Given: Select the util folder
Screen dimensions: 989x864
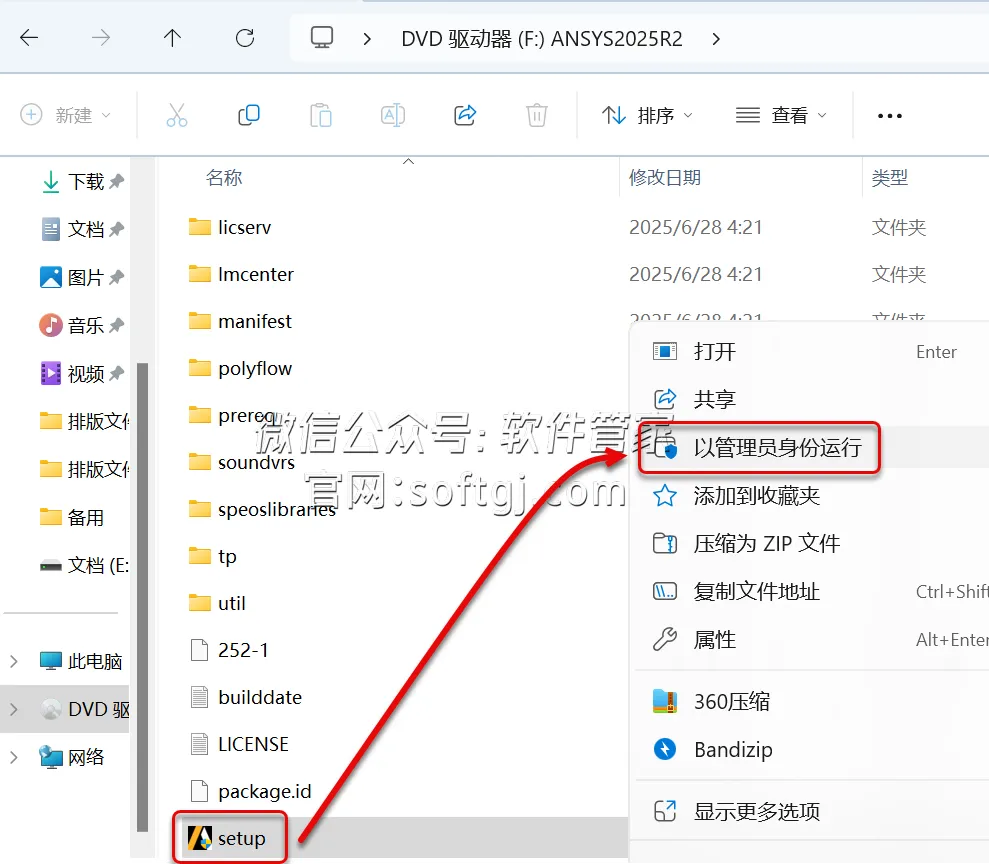Looking at the screenshot, I should 217,604.
